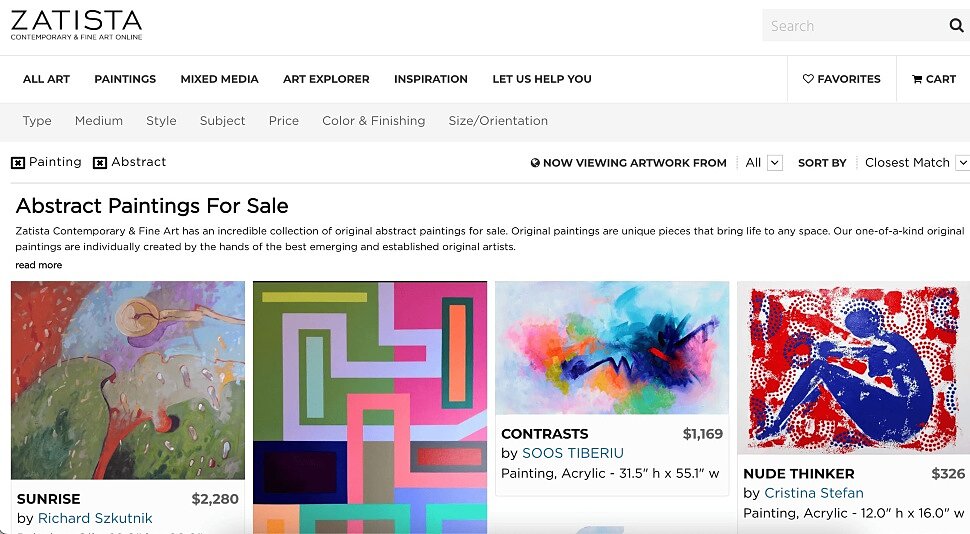Image resolution: width=970 pixels, height=534 pixels.
Task: Remove the Painting filter checkbox
Action: [18, 162]
